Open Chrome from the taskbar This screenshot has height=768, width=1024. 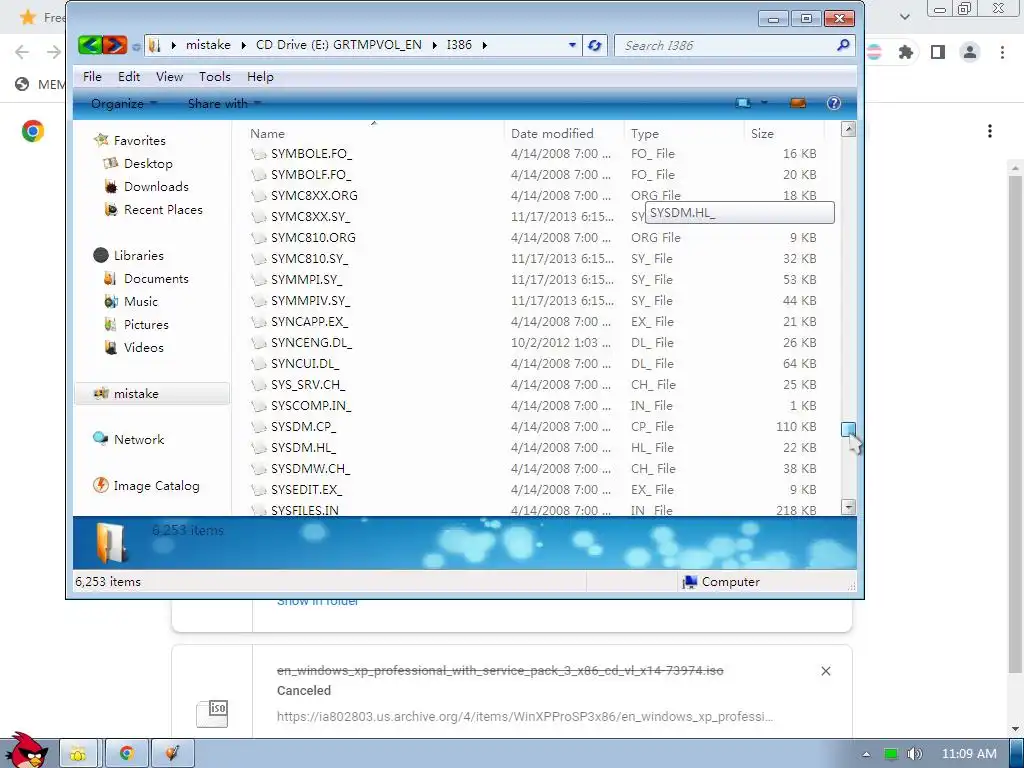(127, 753)
